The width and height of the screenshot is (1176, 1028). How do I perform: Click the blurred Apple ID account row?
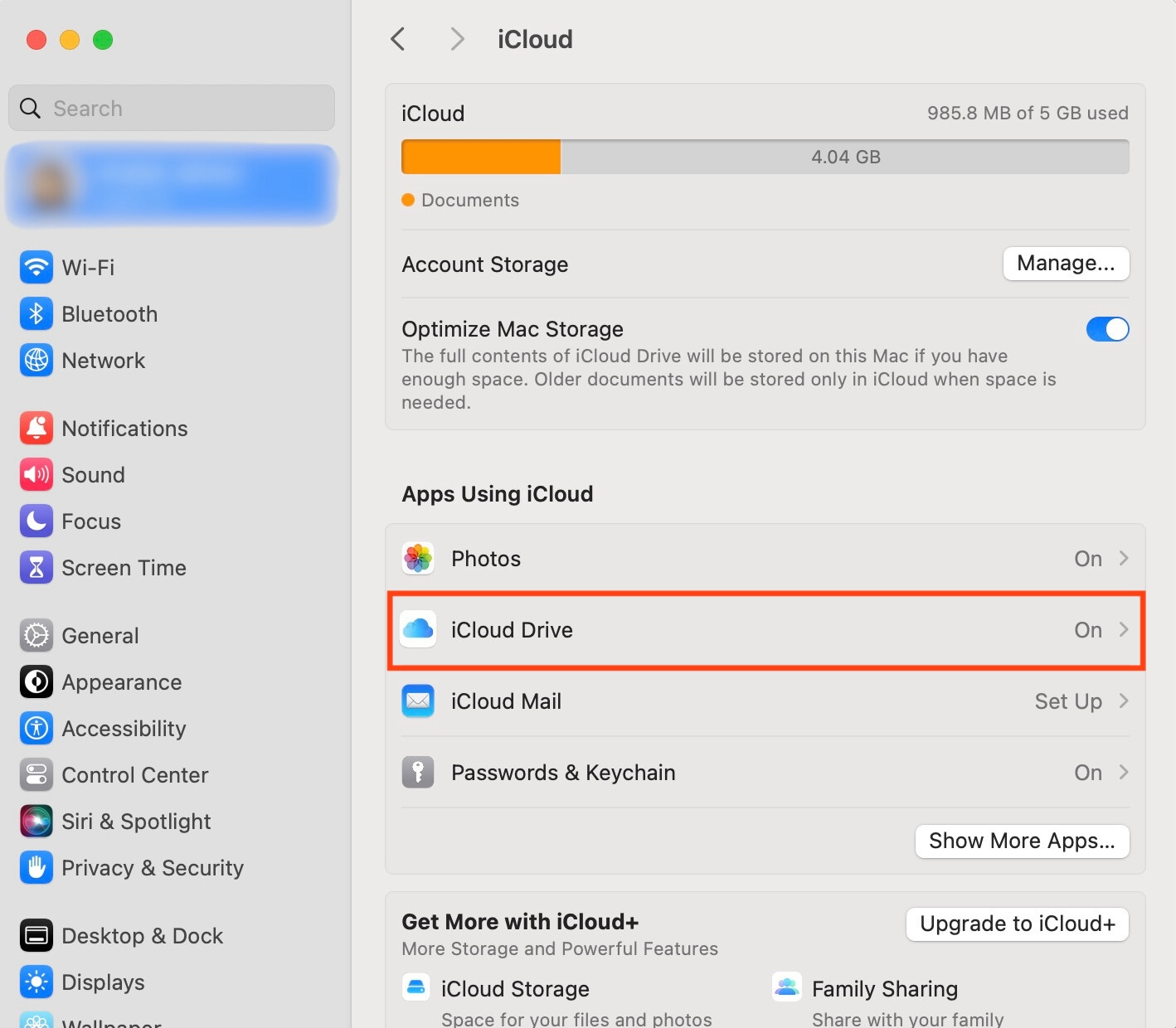pos(173,185)
